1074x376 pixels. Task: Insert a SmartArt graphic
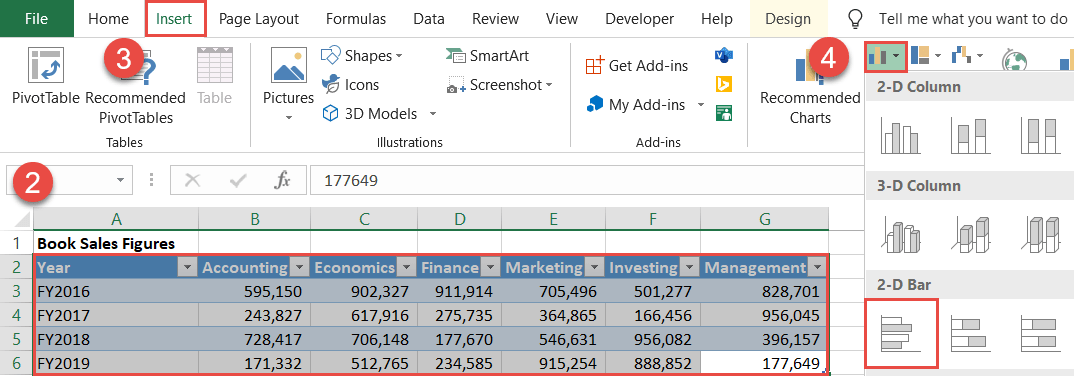(x=487, y=55)
